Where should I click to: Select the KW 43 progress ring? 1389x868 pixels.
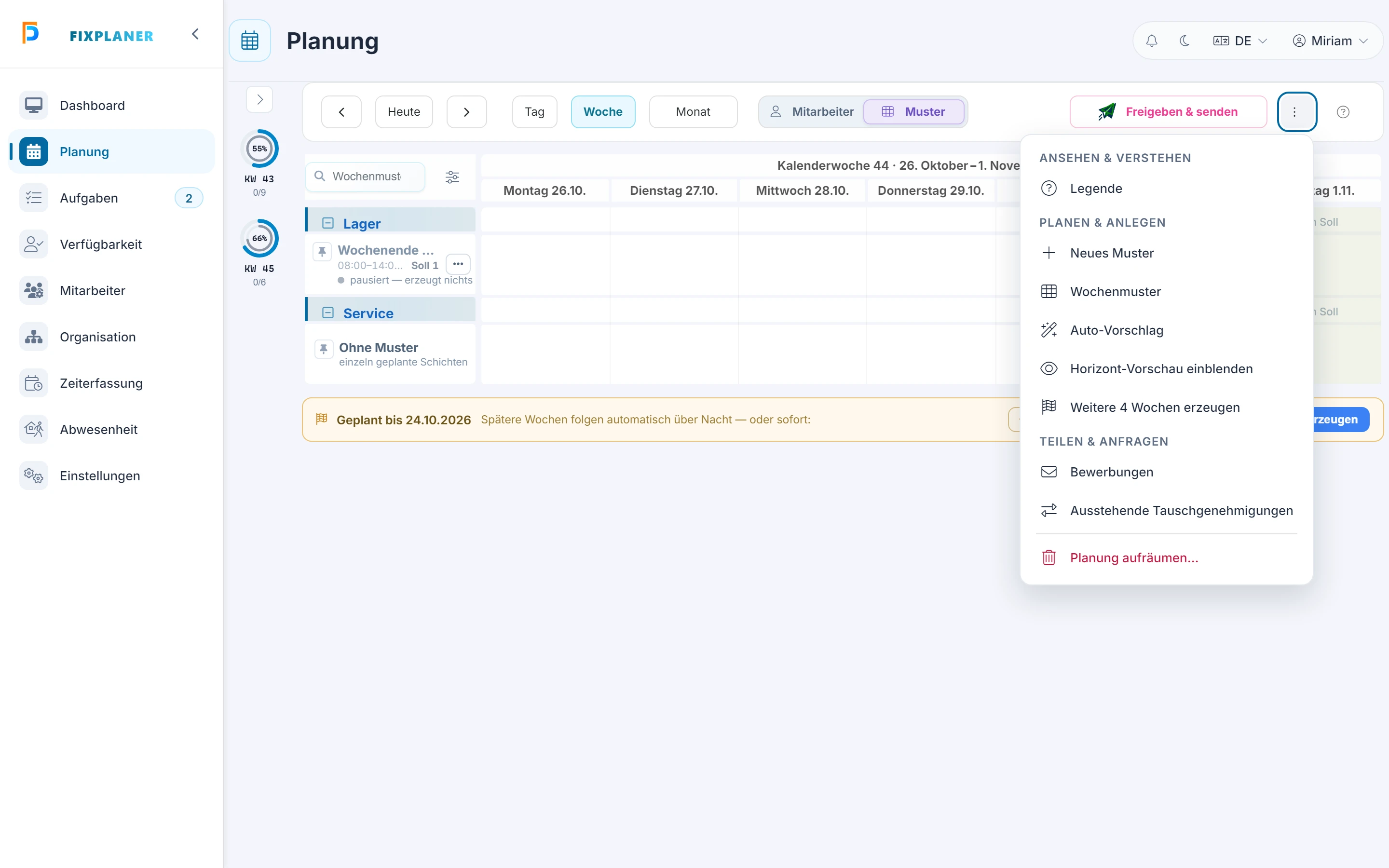[x=259, y=149]
